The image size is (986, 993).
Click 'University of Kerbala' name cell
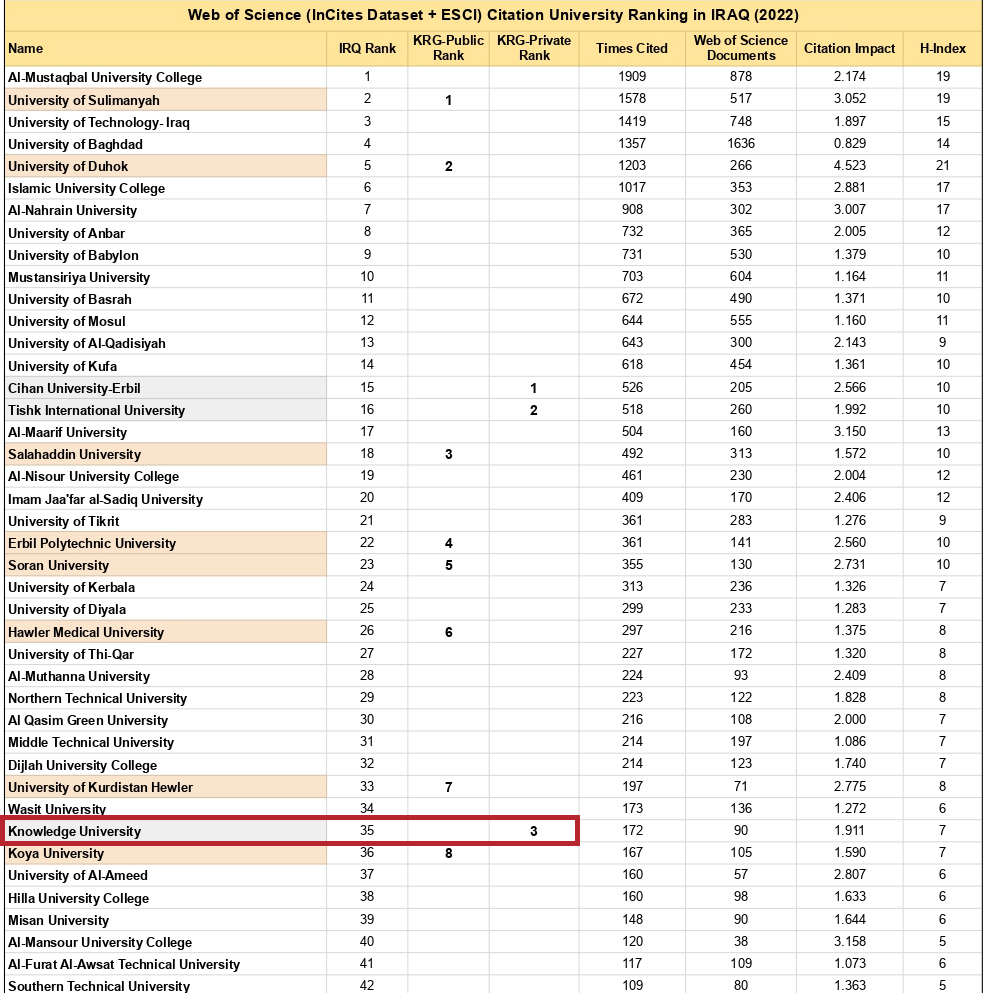click(166, 588)
